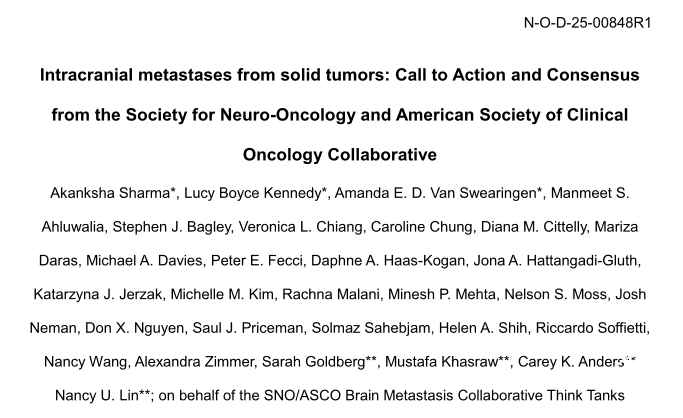The width and height of the screenshot is (683, 418).
Task: Click author name Mustafa Khasraw
Action: 433,362
